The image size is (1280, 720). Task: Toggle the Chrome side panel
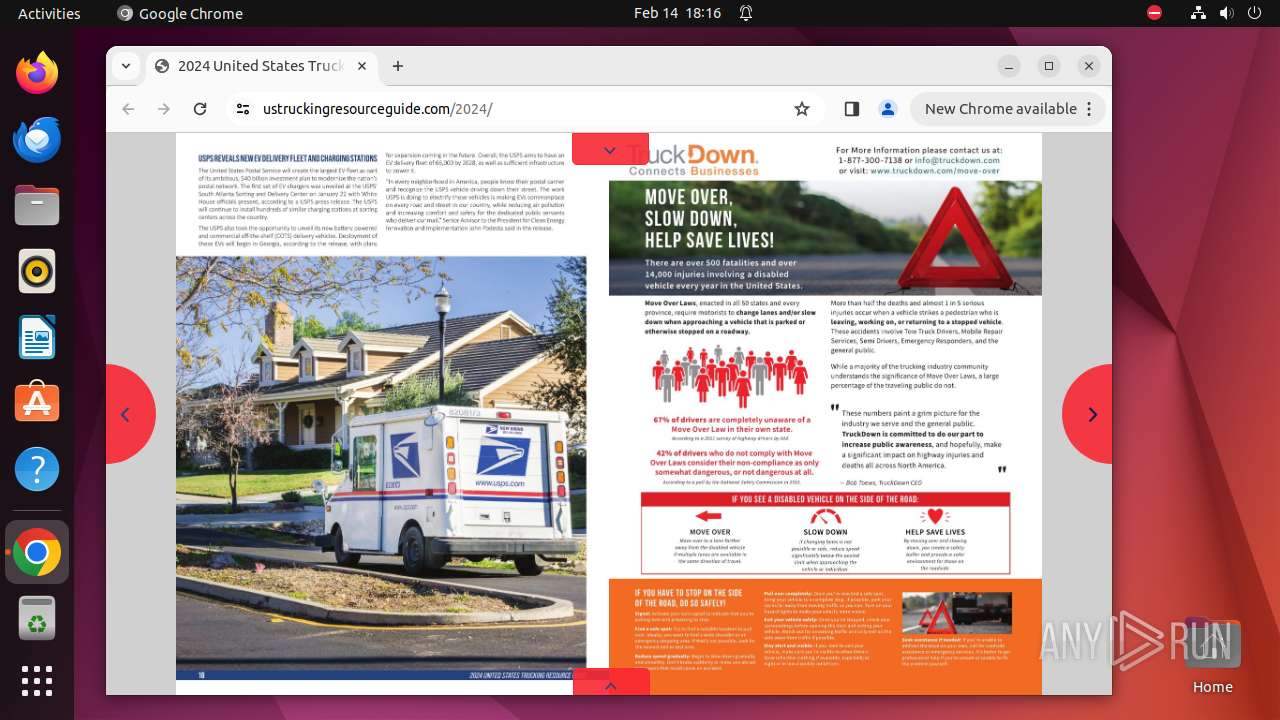[x=852, y=109]
